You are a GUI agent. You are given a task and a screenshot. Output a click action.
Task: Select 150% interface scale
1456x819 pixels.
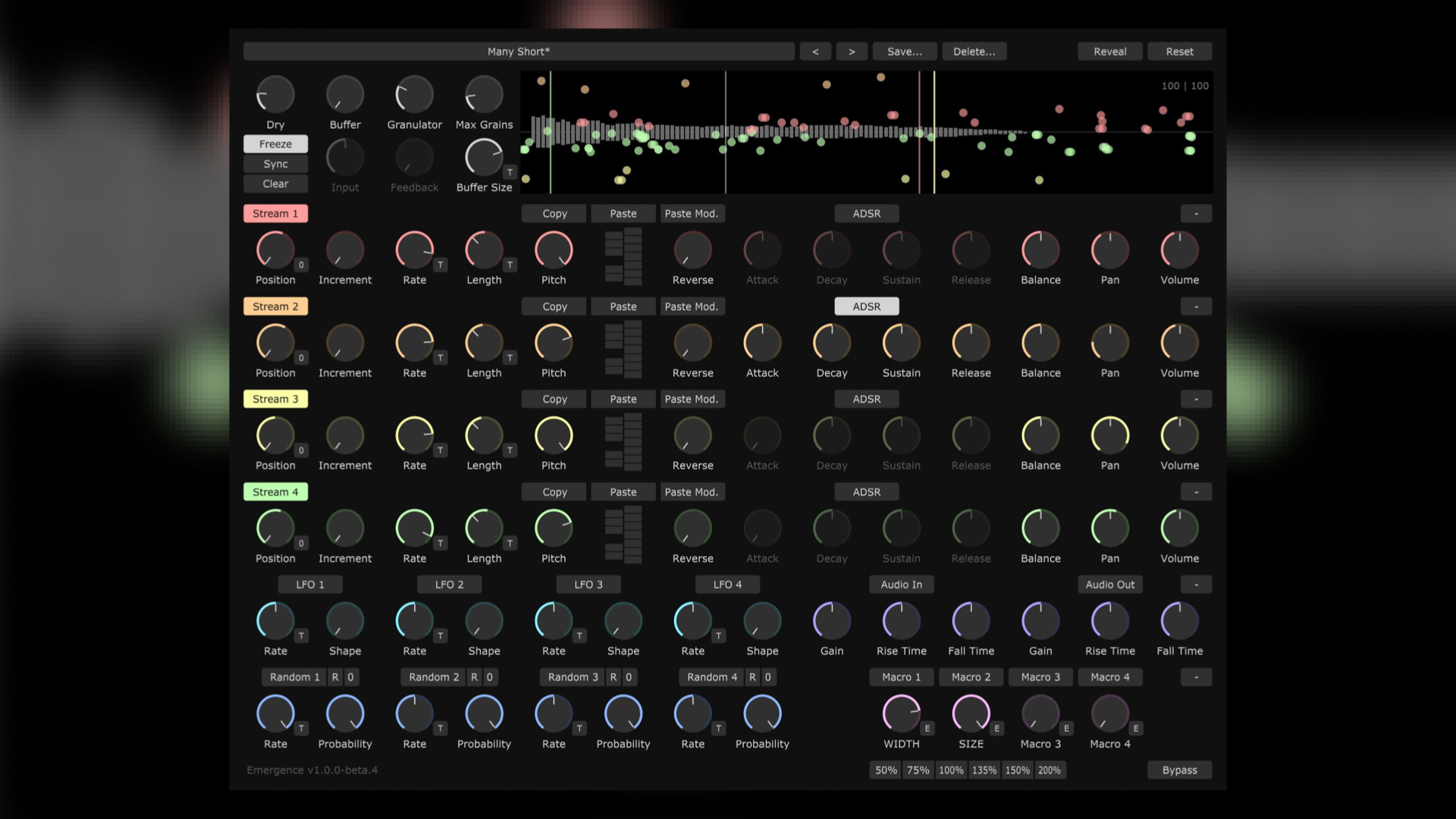pyautogui.click(x=1017, y=770)
